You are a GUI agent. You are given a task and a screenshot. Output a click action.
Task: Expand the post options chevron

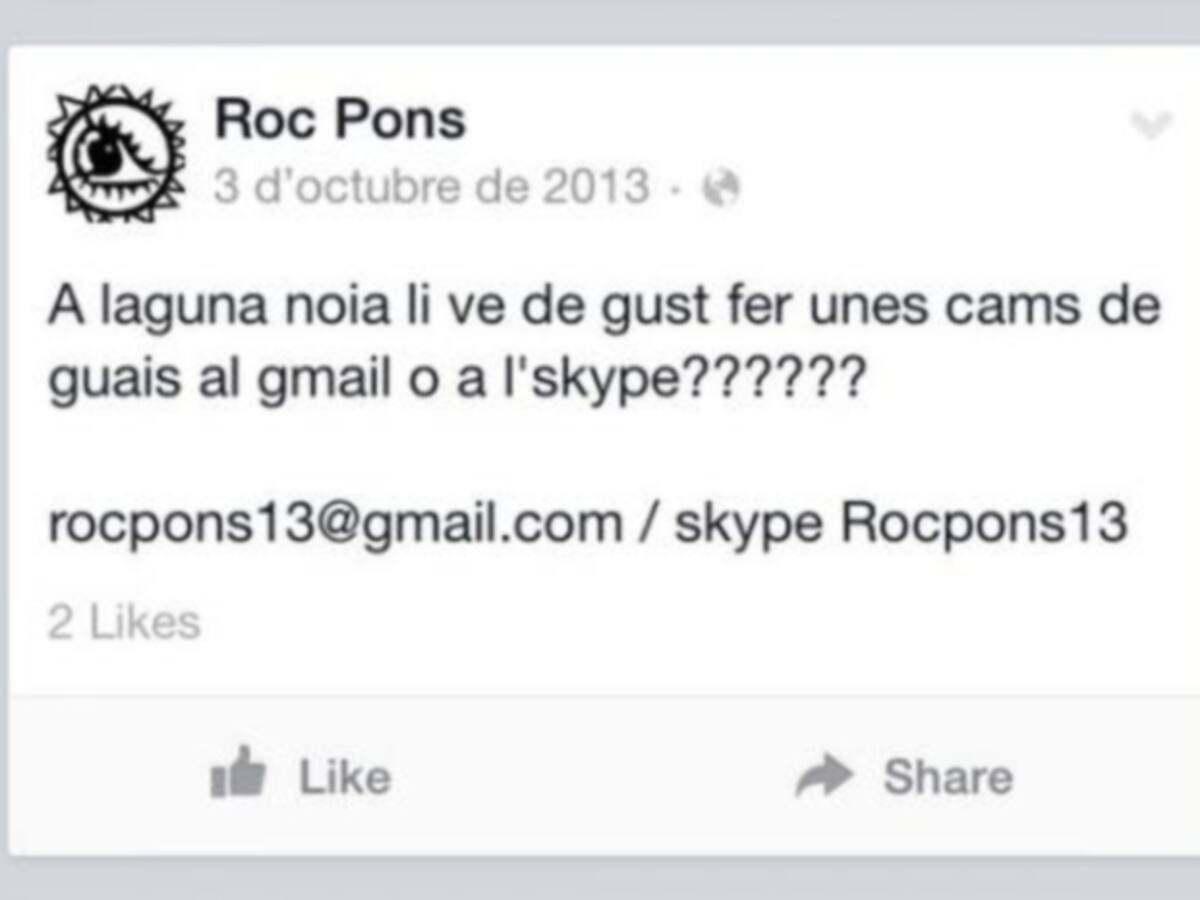[x=1149, y=125]
